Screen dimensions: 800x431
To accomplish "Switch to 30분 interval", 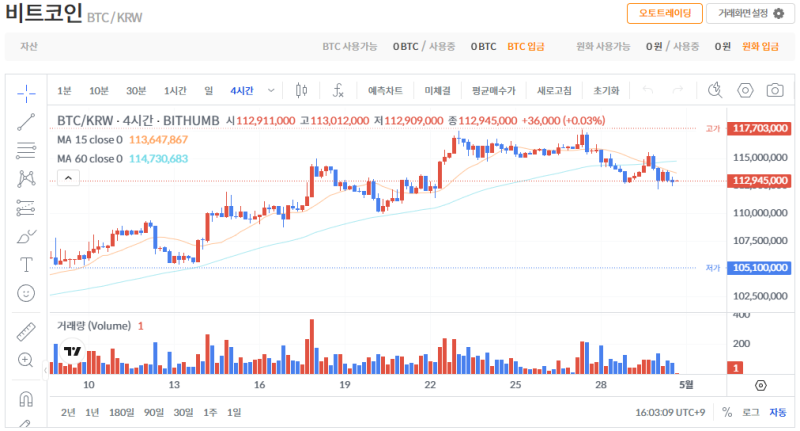I will pos(136,91).
